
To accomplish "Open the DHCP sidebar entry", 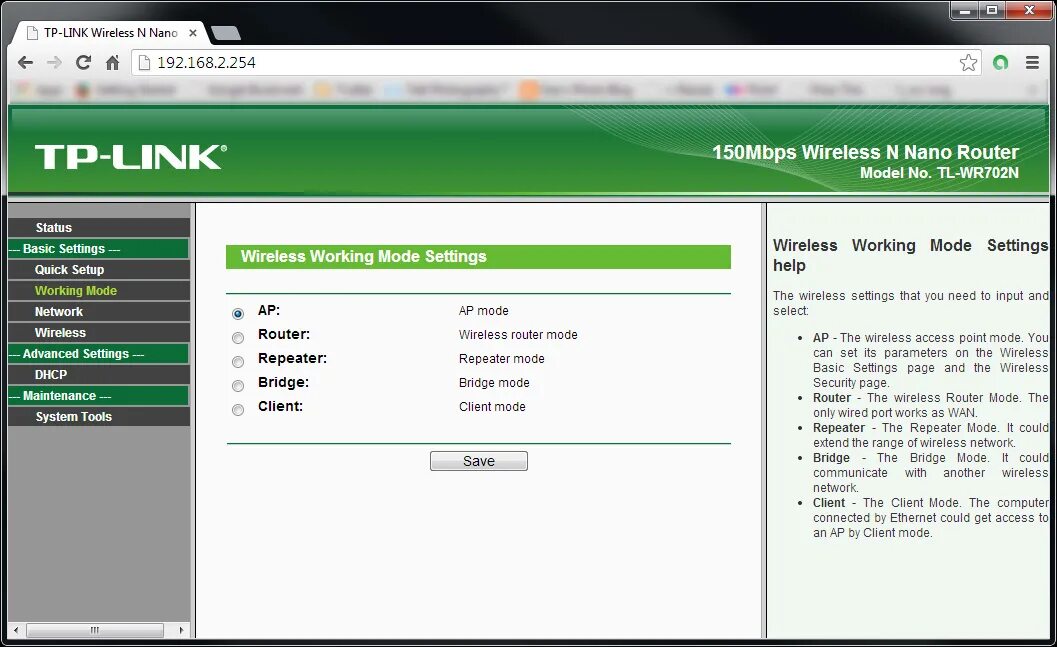I will click(99, 375).
